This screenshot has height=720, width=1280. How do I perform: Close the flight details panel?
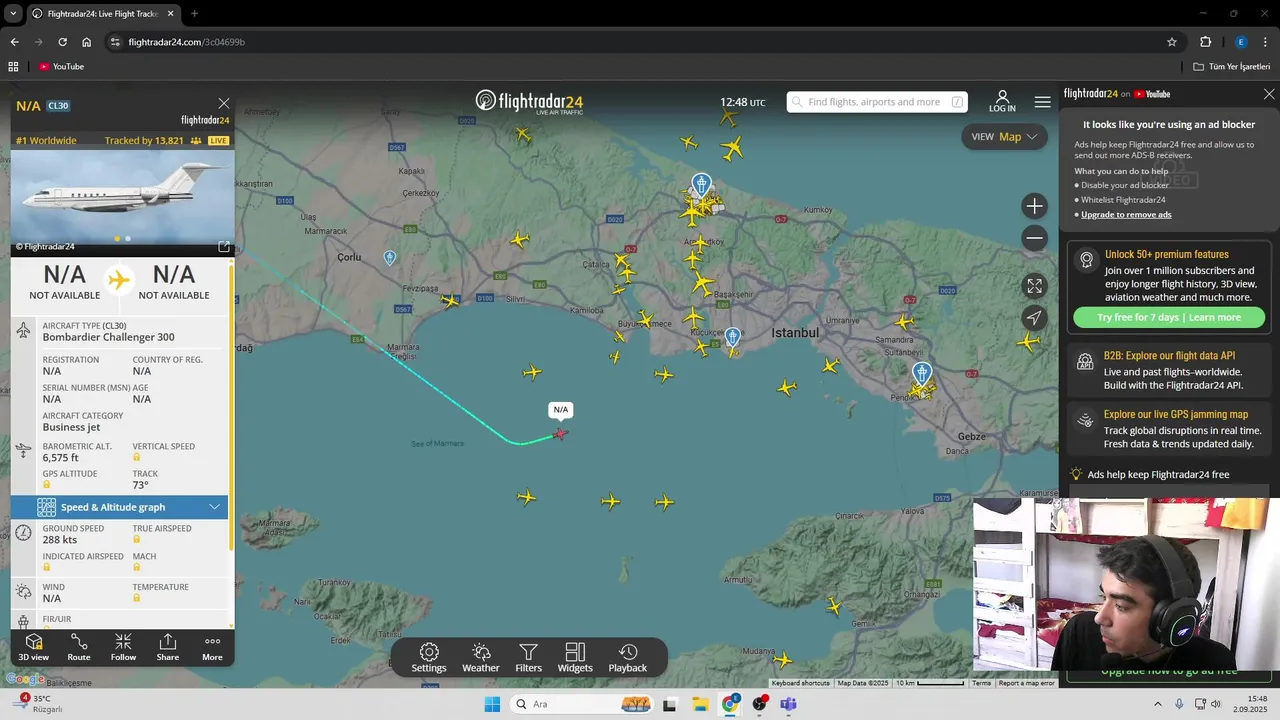tap(224, 103)
